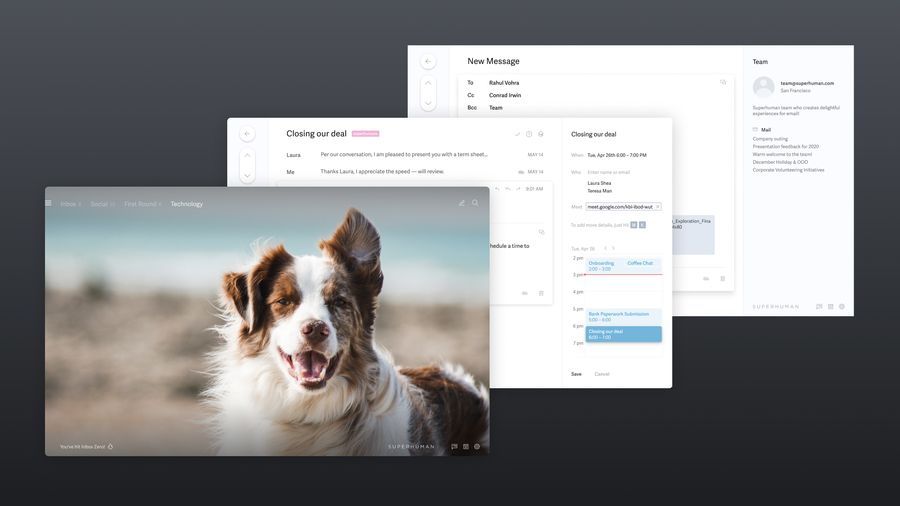
Task: Select the Technology tab
Action: point(187,204)
